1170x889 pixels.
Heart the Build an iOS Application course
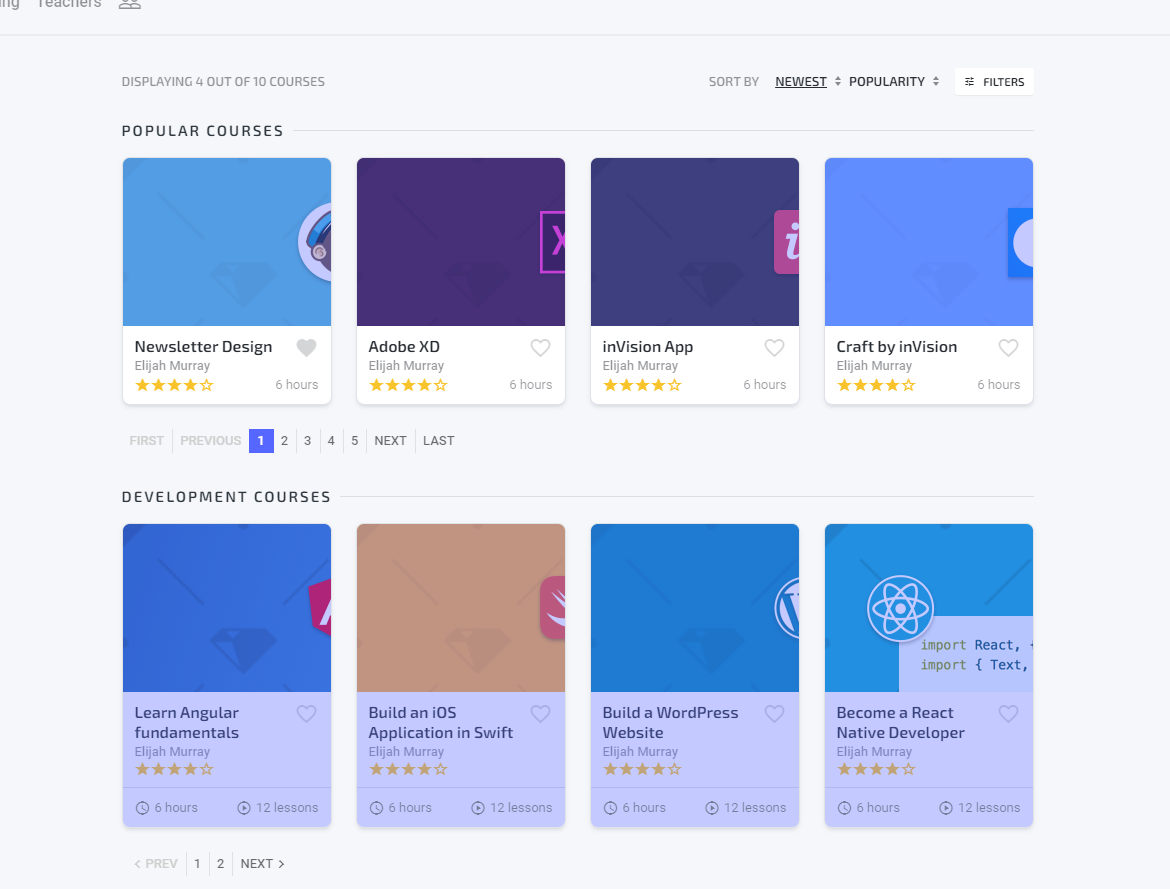(540, 714)
